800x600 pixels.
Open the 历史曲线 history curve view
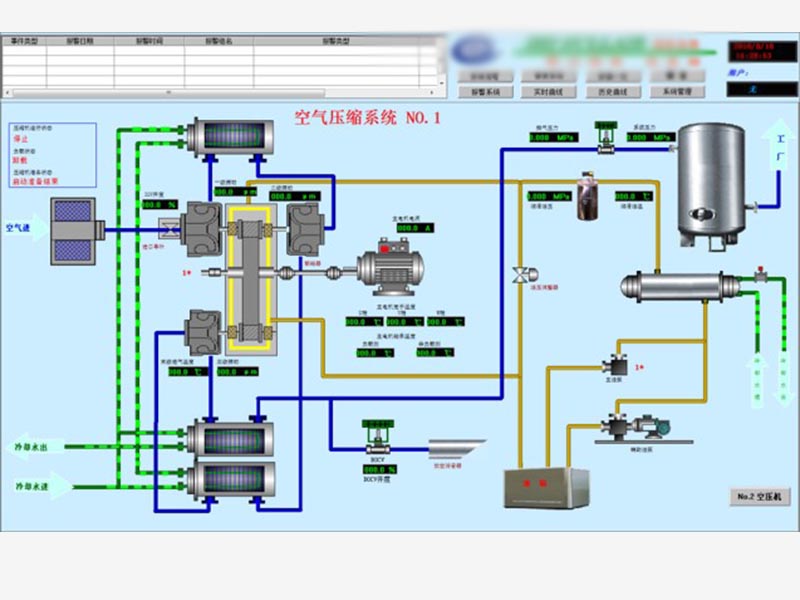click(x=613, y=92)
